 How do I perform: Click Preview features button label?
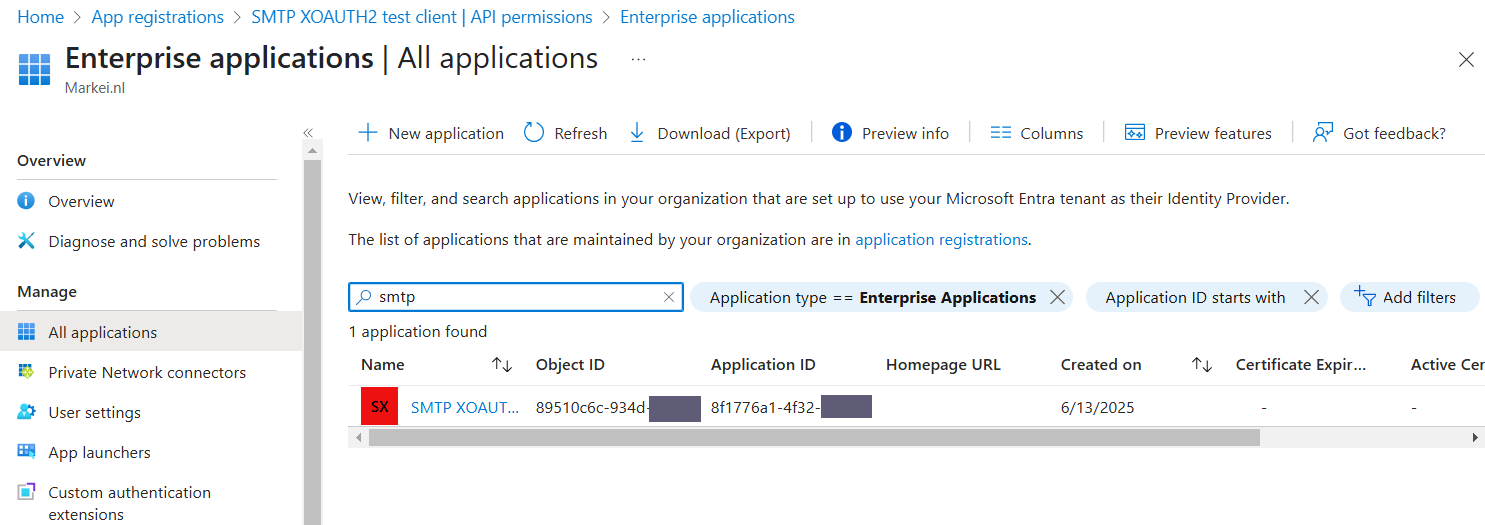coord(1213,133)
